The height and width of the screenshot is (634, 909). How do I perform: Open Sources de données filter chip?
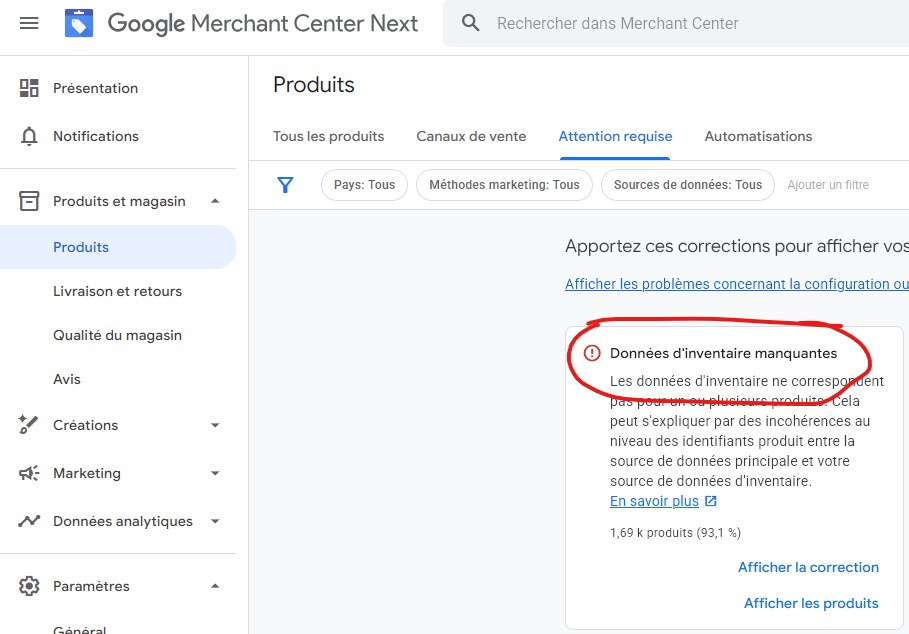pyautogui.click(x=687, y=185)
